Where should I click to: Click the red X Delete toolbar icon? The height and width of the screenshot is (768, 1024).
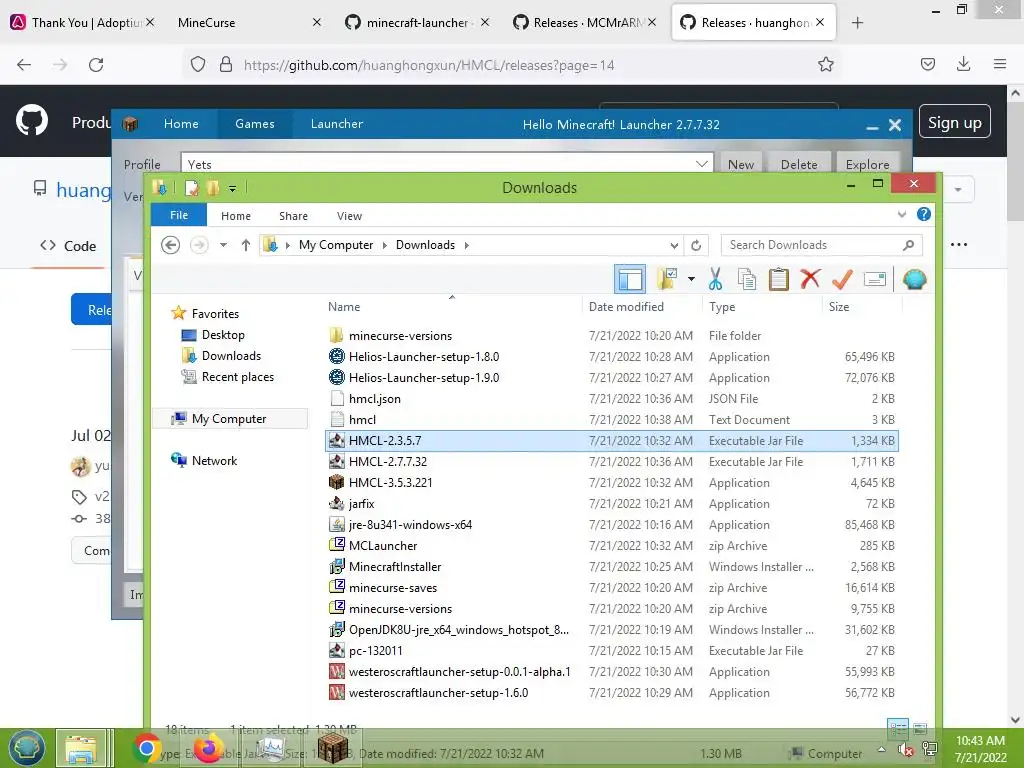point(810,279)
